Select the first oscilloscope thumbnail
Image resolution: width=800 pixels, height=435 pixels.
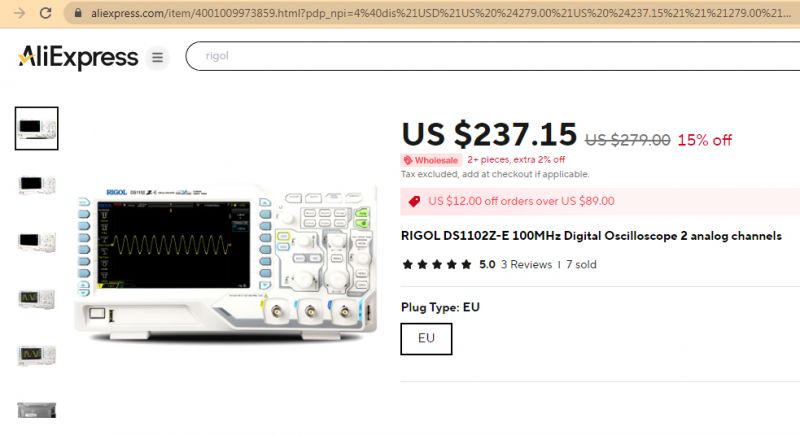coord(37,129)
